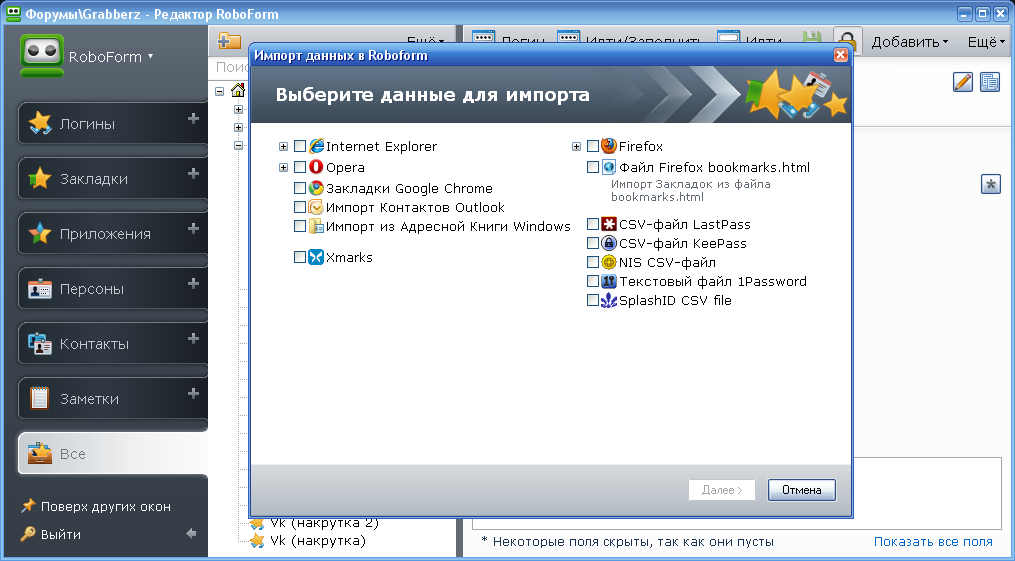The height and width of the screenshot is (561, 1015).
Task: Close the Импорт данных в Roboform dialog
Action: (x=840, y=55)
